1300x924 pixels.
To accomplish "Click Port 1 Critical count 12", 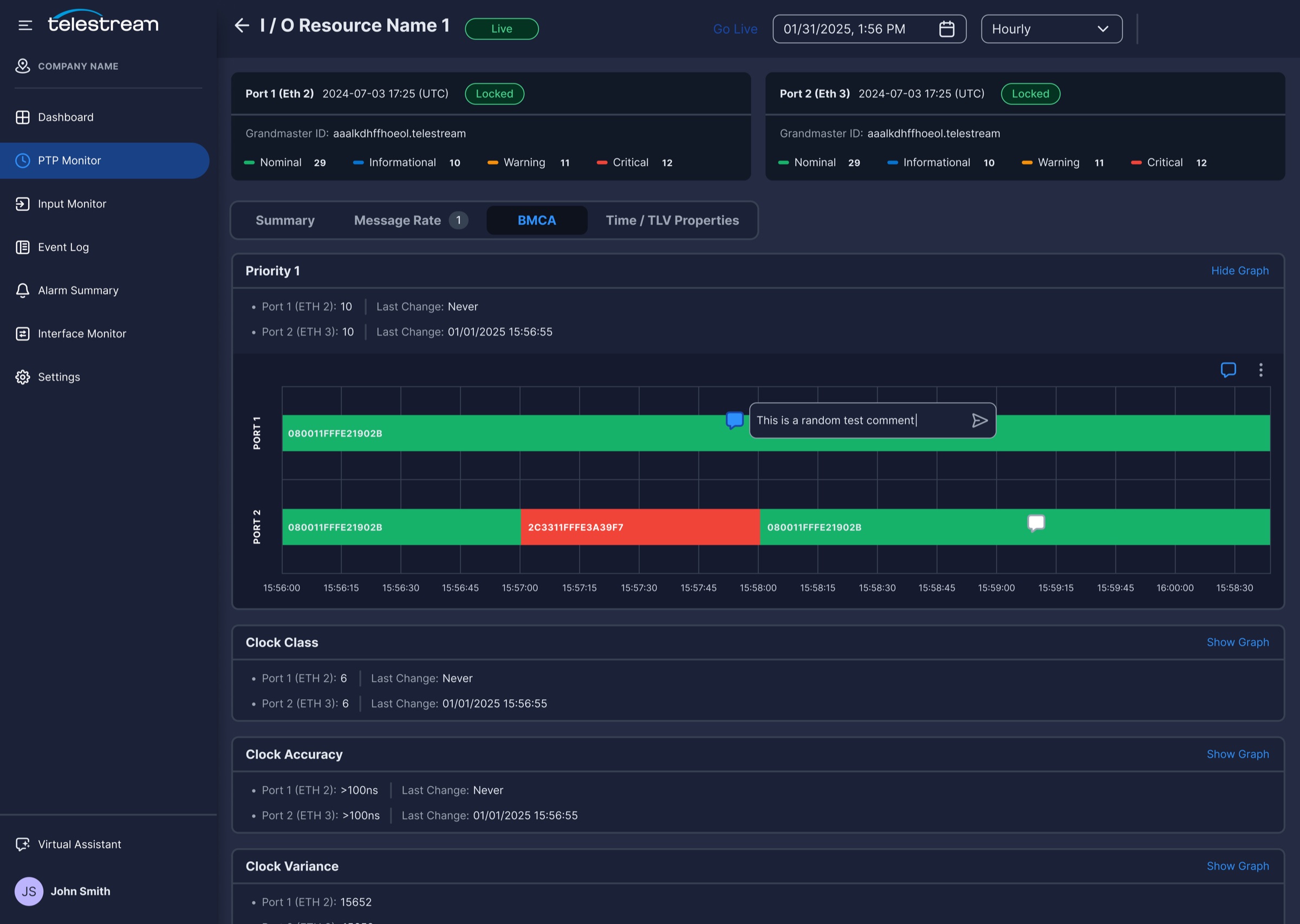I will tap(667, 162).
